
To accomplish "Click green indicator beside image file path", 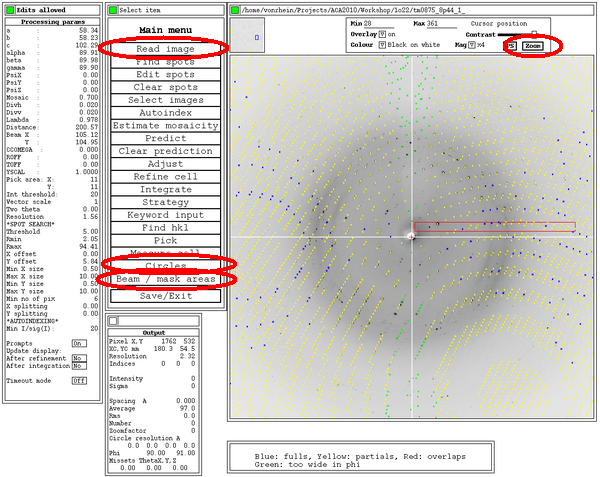I will coord(236,9).
